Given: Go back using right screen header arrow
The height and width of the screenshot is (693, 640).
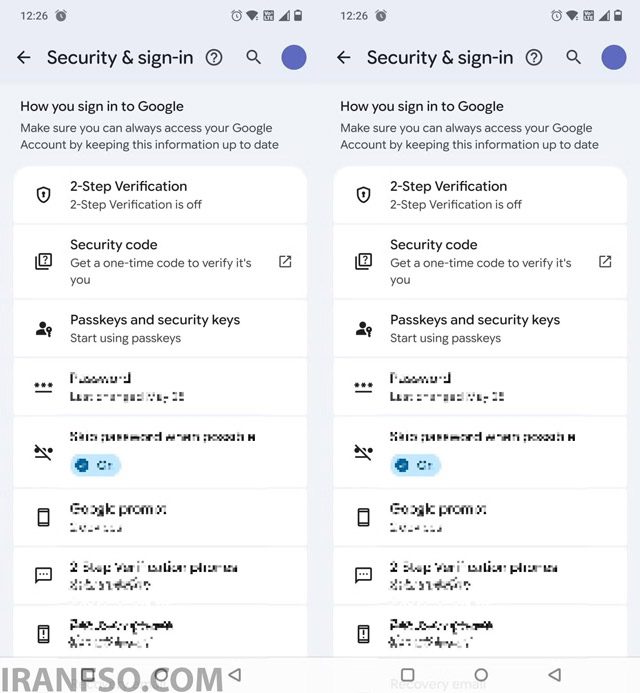Looking at the screenshot, I should pyautogui.click(x=344, y=57).
